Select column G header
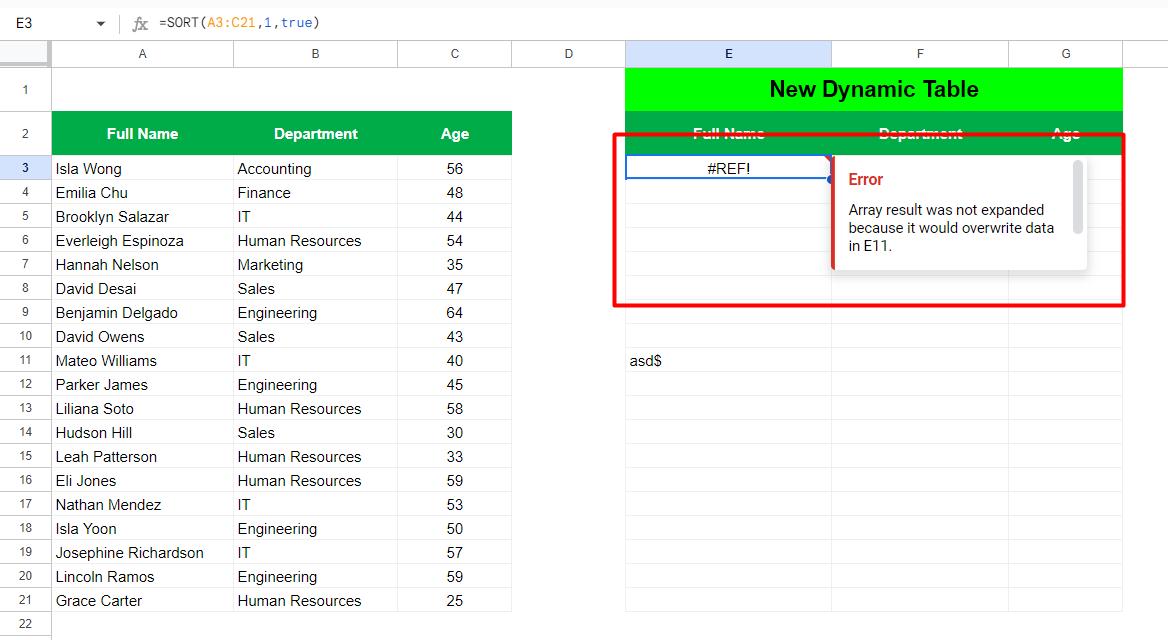Image resolution: width=1168 pixels, height=640 pixels. coord(1065,54)
